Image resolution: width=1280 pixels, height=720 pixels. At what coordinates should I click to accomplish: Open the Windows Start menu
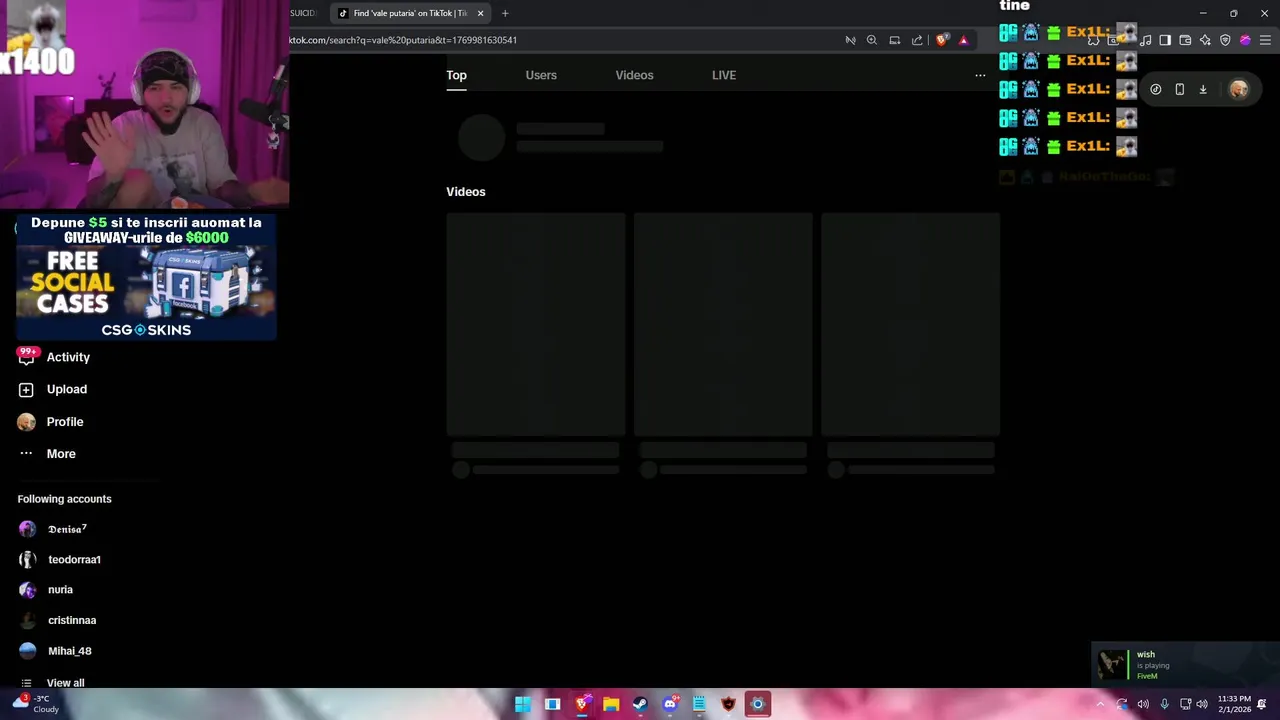[523, 704]
